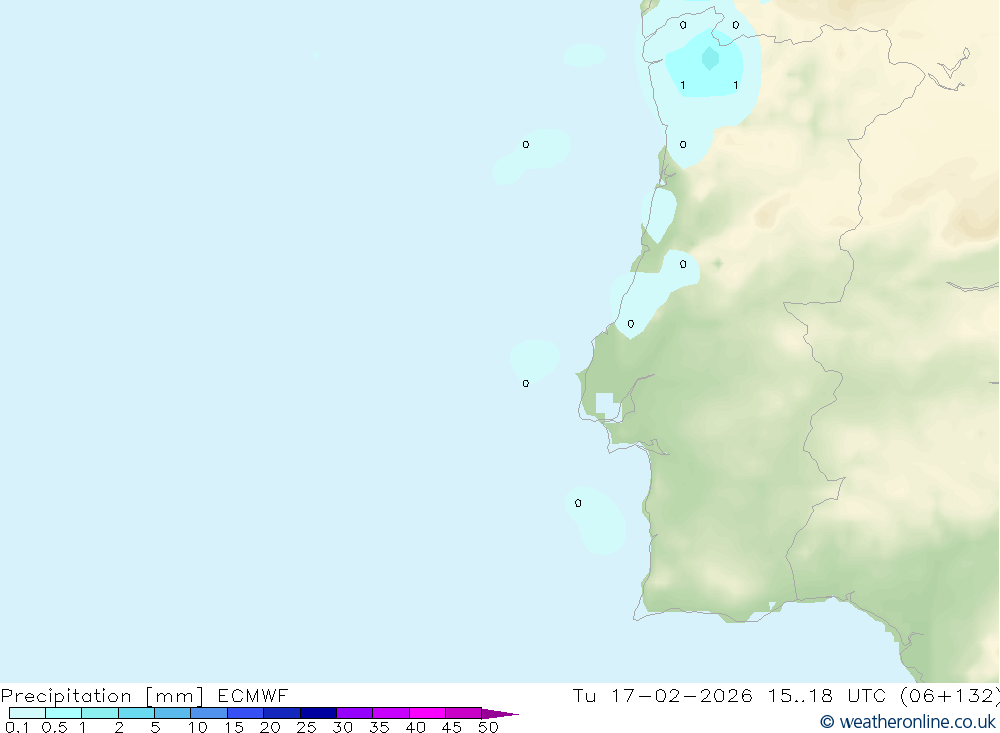Choose the 40–45 mm magenta legend swatch
Viewport: 1000px width, 733px height.
(x=427, y=713)
